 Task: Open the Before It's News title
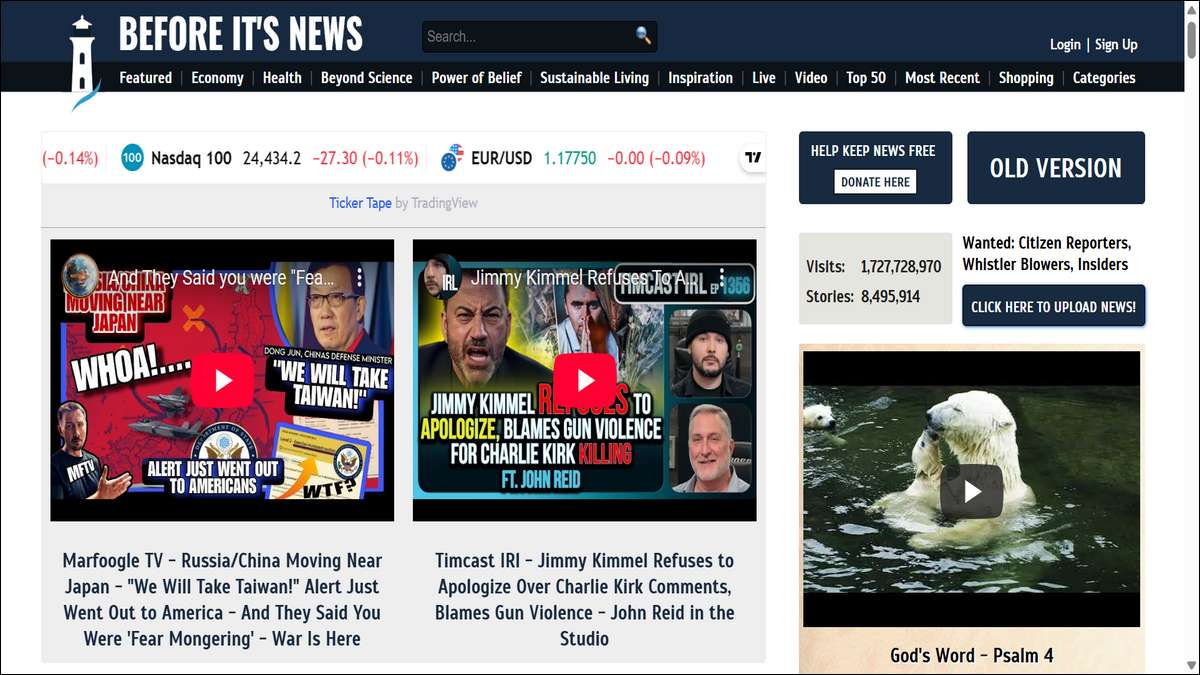(x=241, y=35)
